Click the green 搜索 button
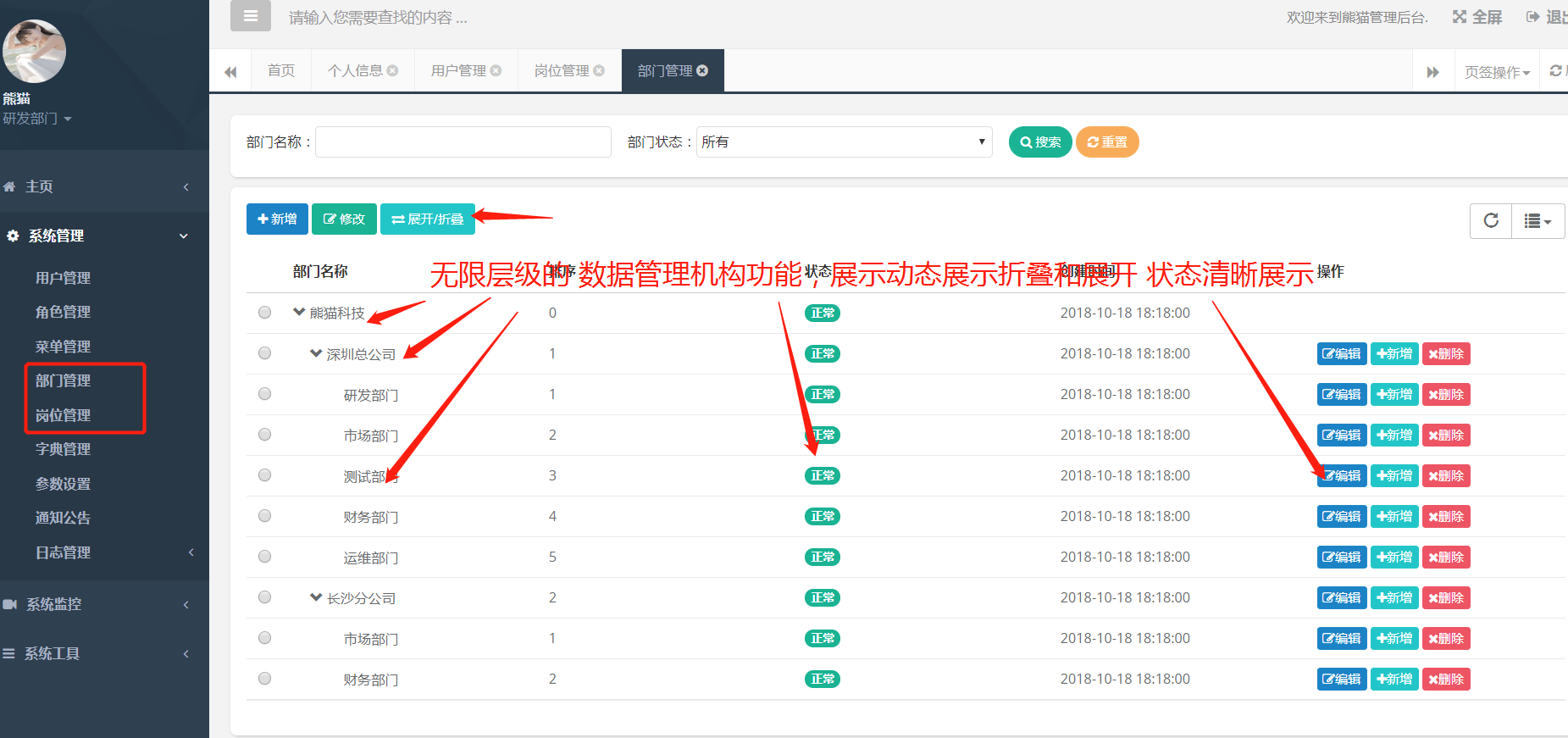This screenshot has width=1568, height=738. (x=1040, y=142)
